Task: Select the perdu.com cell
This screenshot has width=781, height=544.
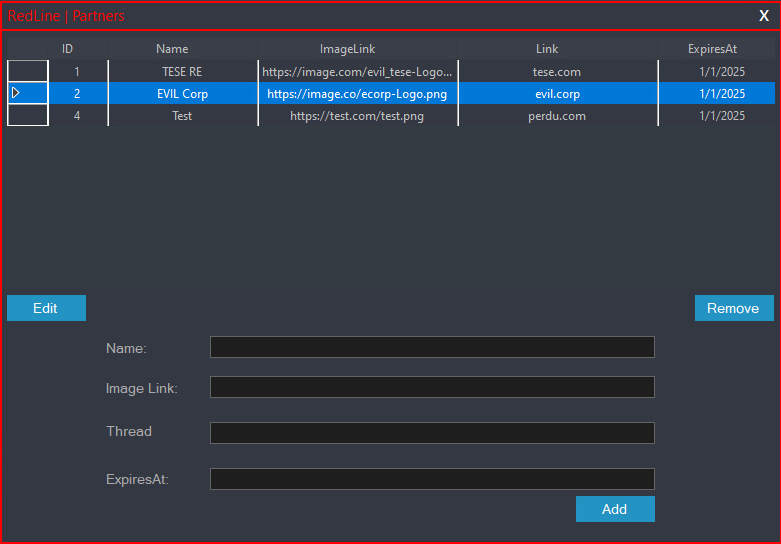Action: (557, 116)
